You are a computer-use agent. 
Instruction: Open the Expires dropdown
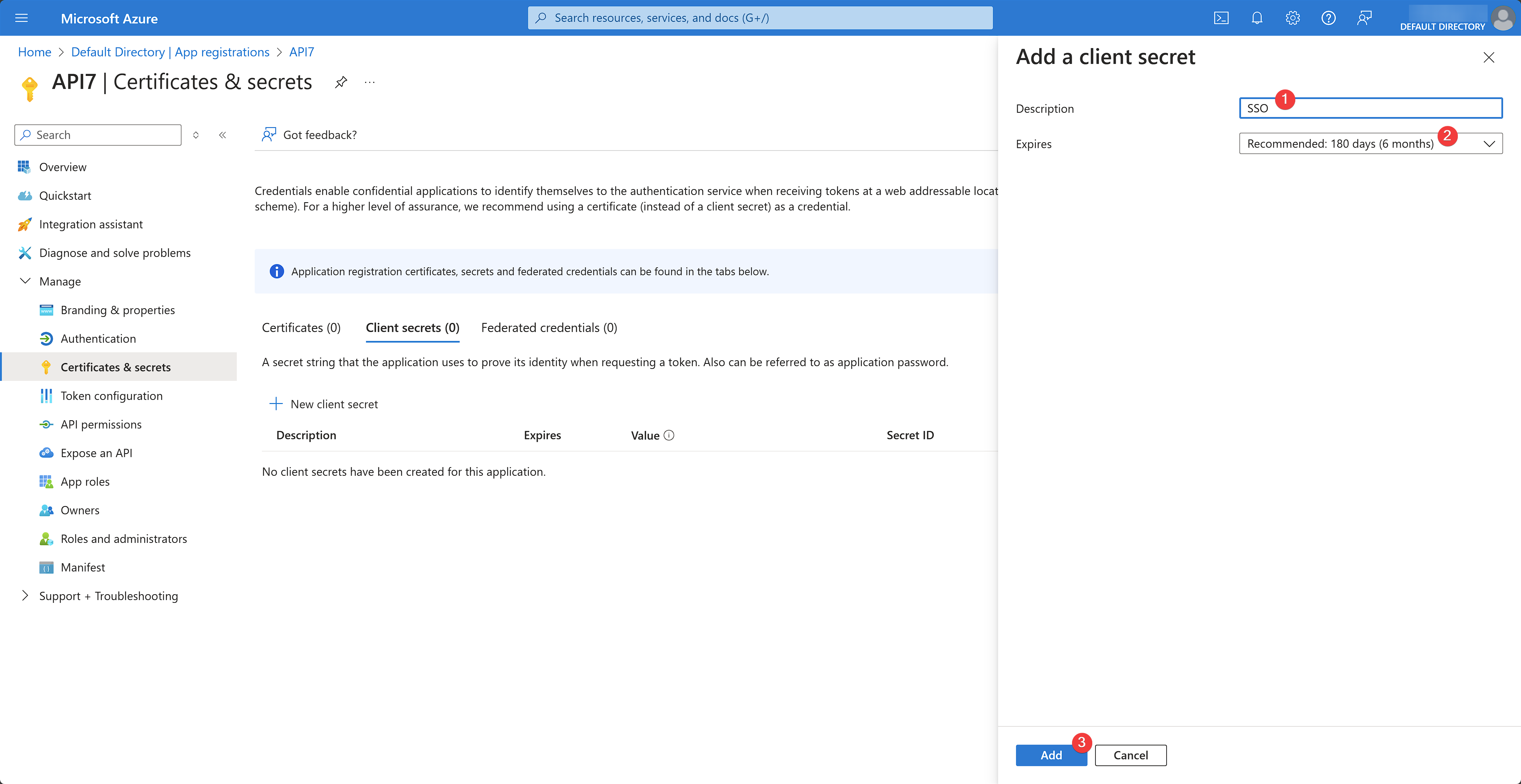(x=1370, y=143)
